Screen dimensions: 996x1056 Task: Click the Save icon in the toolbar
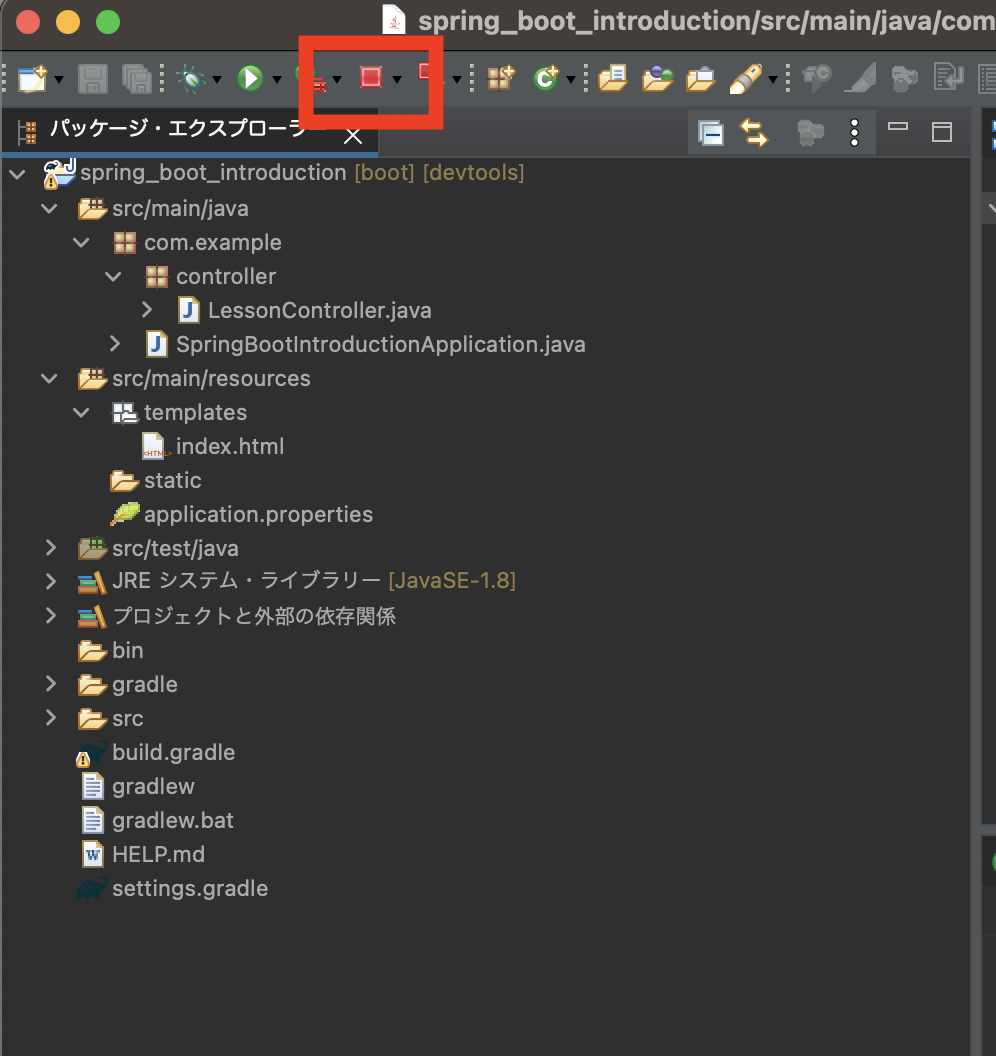[92, 79]
